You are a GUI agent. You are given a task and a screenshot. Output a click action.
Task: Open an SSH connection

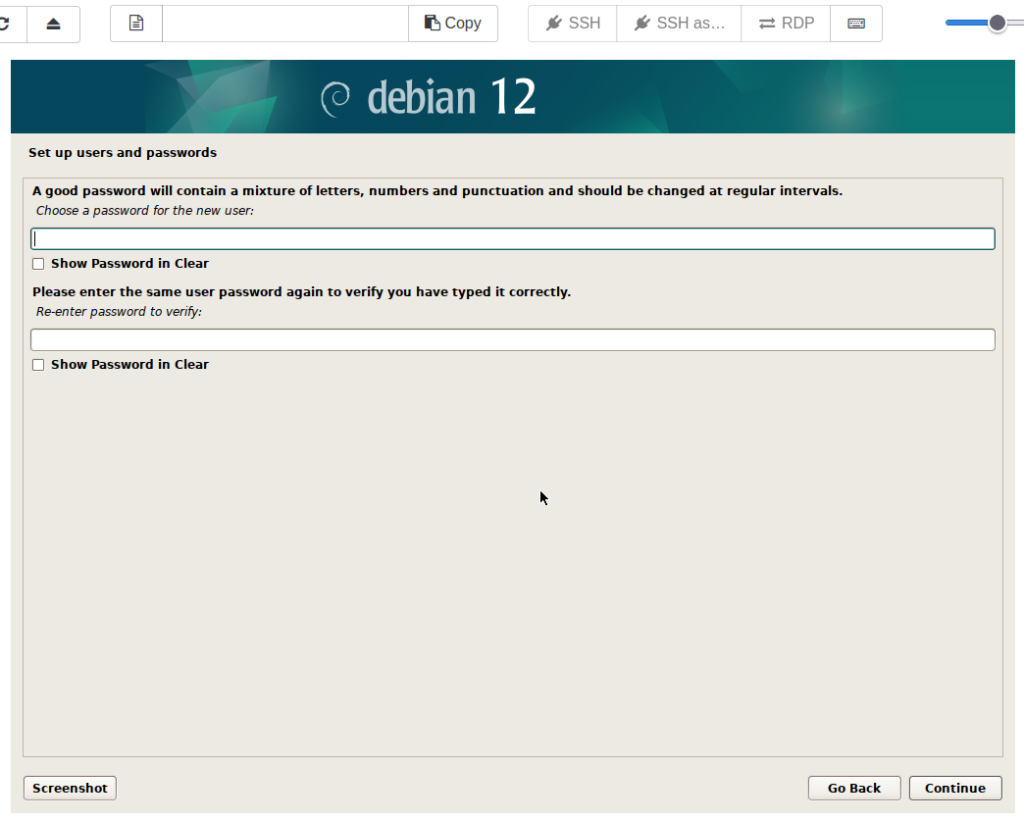[x=573, y=23]
